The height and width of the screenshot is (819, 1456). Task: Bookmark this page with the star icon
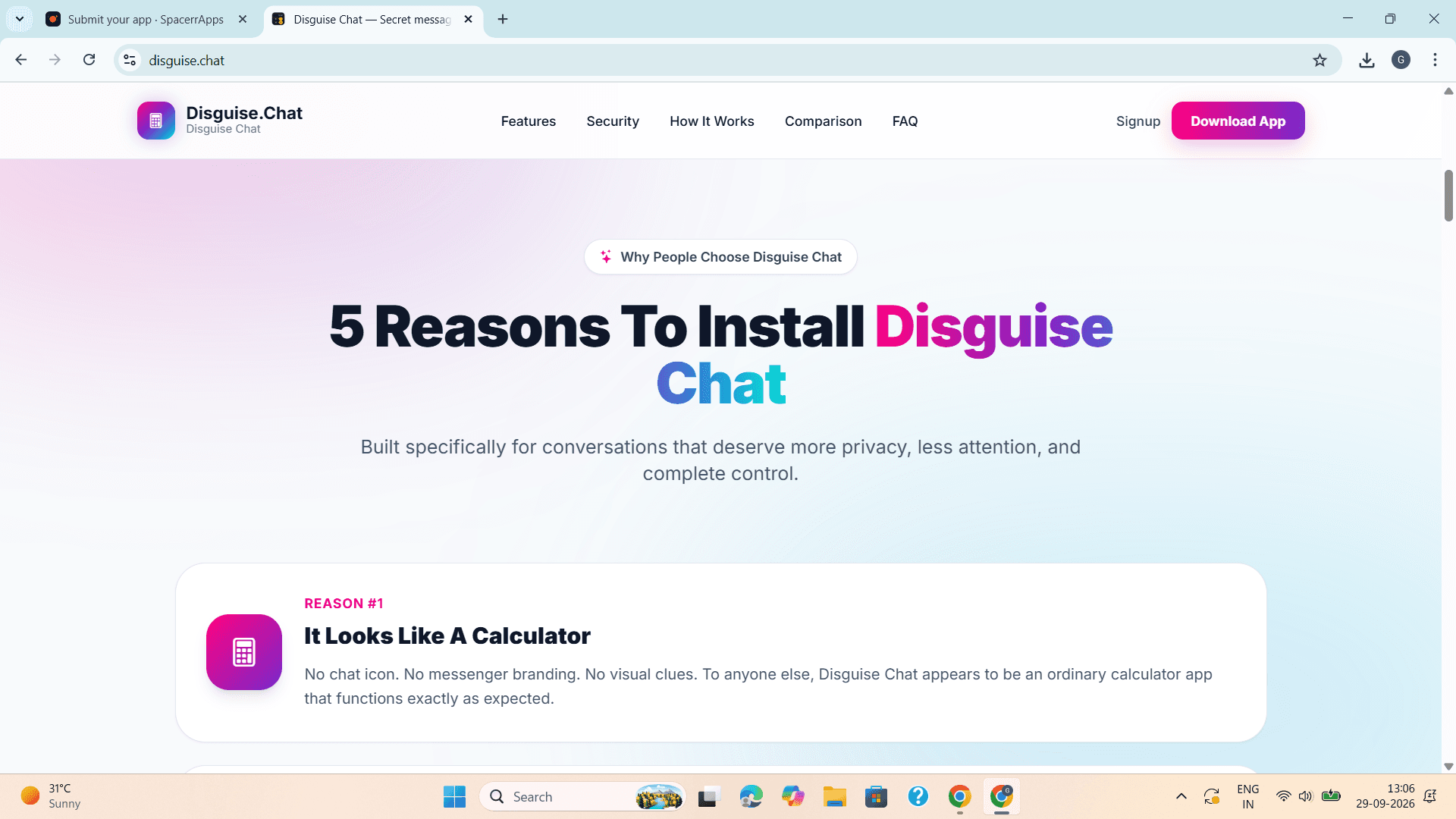tap(1319, 60)
